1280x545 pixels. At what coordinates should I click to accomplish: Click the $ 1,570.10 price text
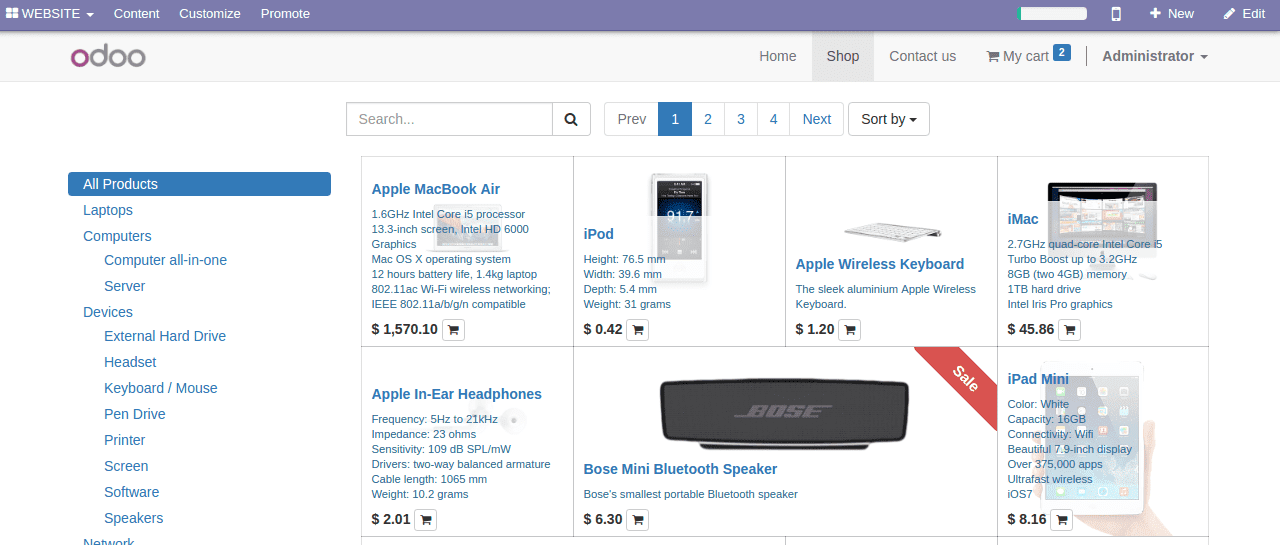tap(404, 329)
